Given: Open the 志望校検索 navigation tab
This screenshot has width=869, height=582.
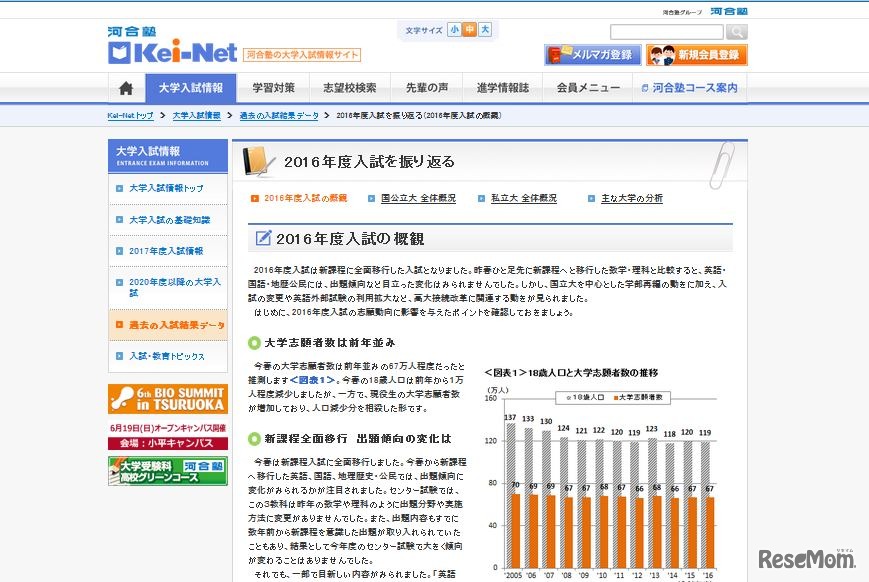Looking at the screenshot, I should click(x=350, y=88).
